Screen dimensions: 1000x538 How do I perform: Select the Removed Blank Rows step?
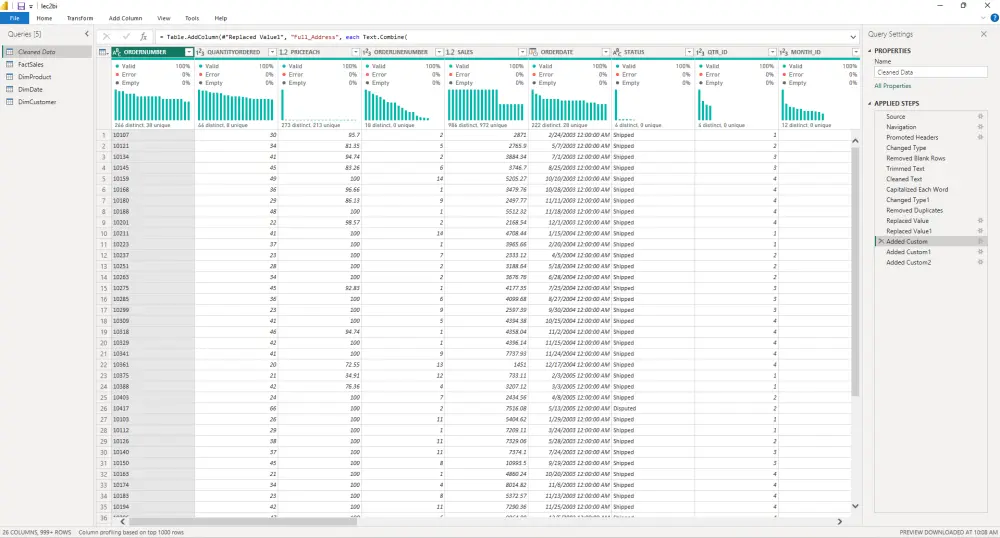pyautogui.click(x=915, y=158)
